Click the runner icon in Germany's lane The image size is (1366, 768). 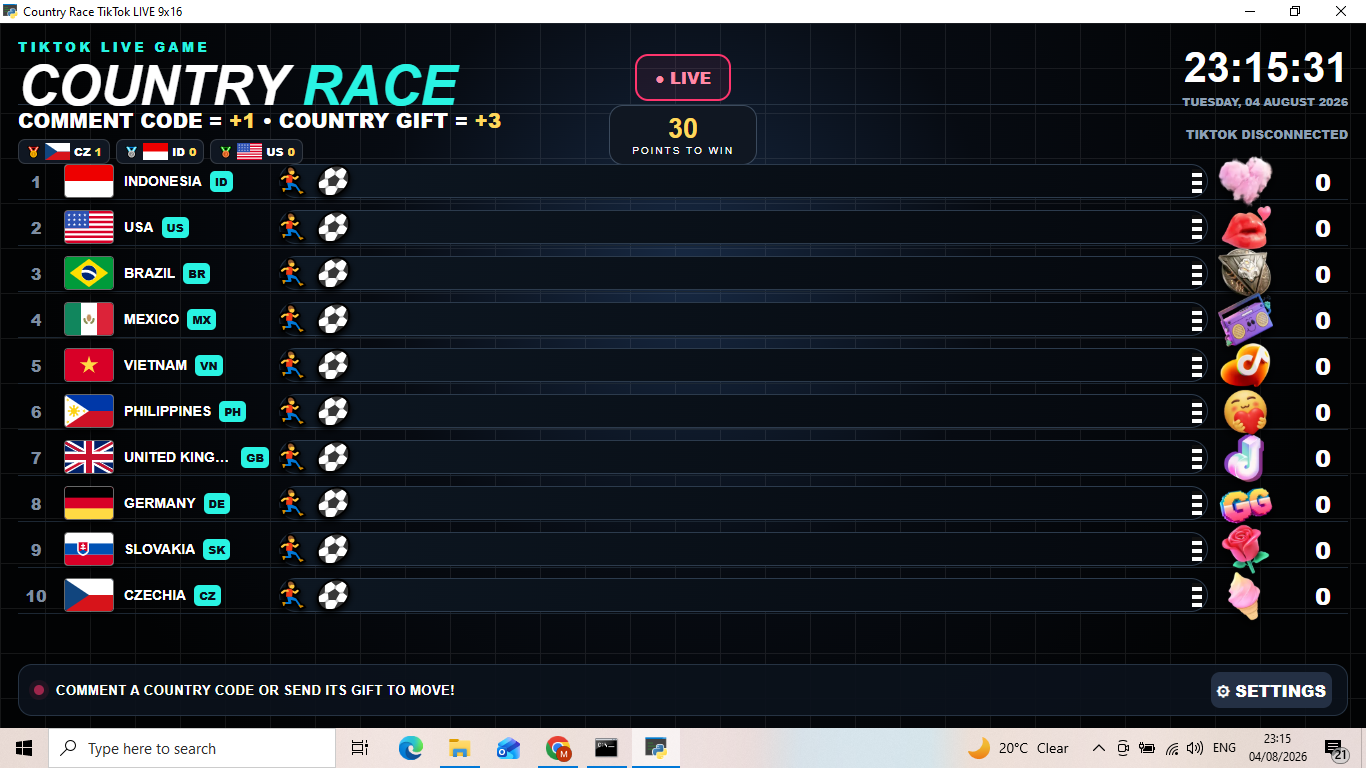[291, 503]
